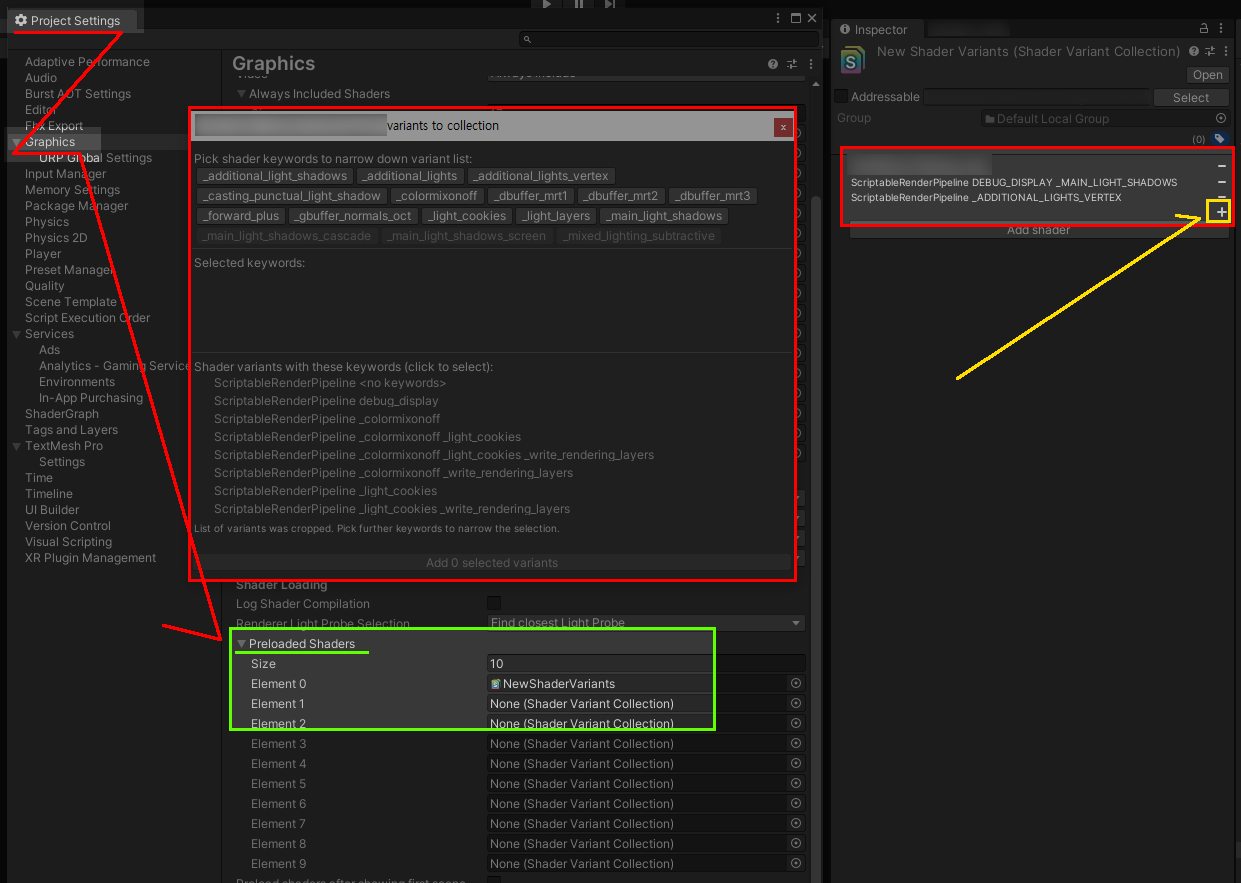This screenshot has height=883, width=1241.
Task: Click object picker for Element 4
Action: point(796,764)
